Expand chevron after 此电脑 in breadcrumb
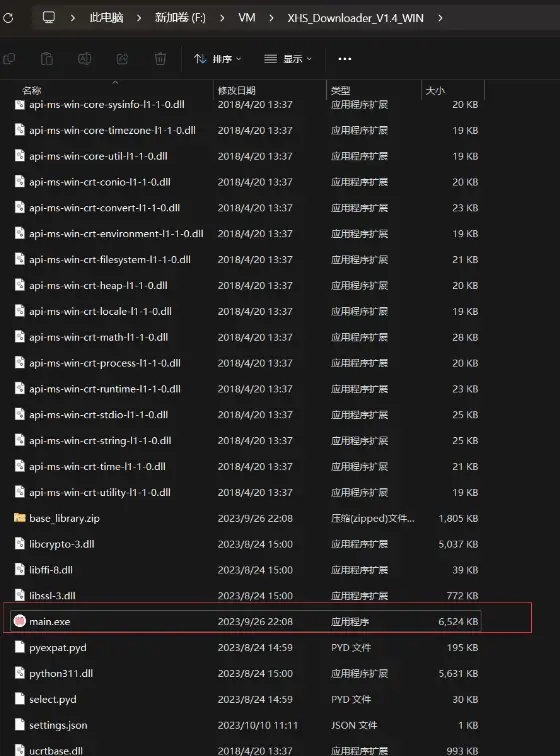Viewport: 560px width, 756px height. tap(139, 18)
